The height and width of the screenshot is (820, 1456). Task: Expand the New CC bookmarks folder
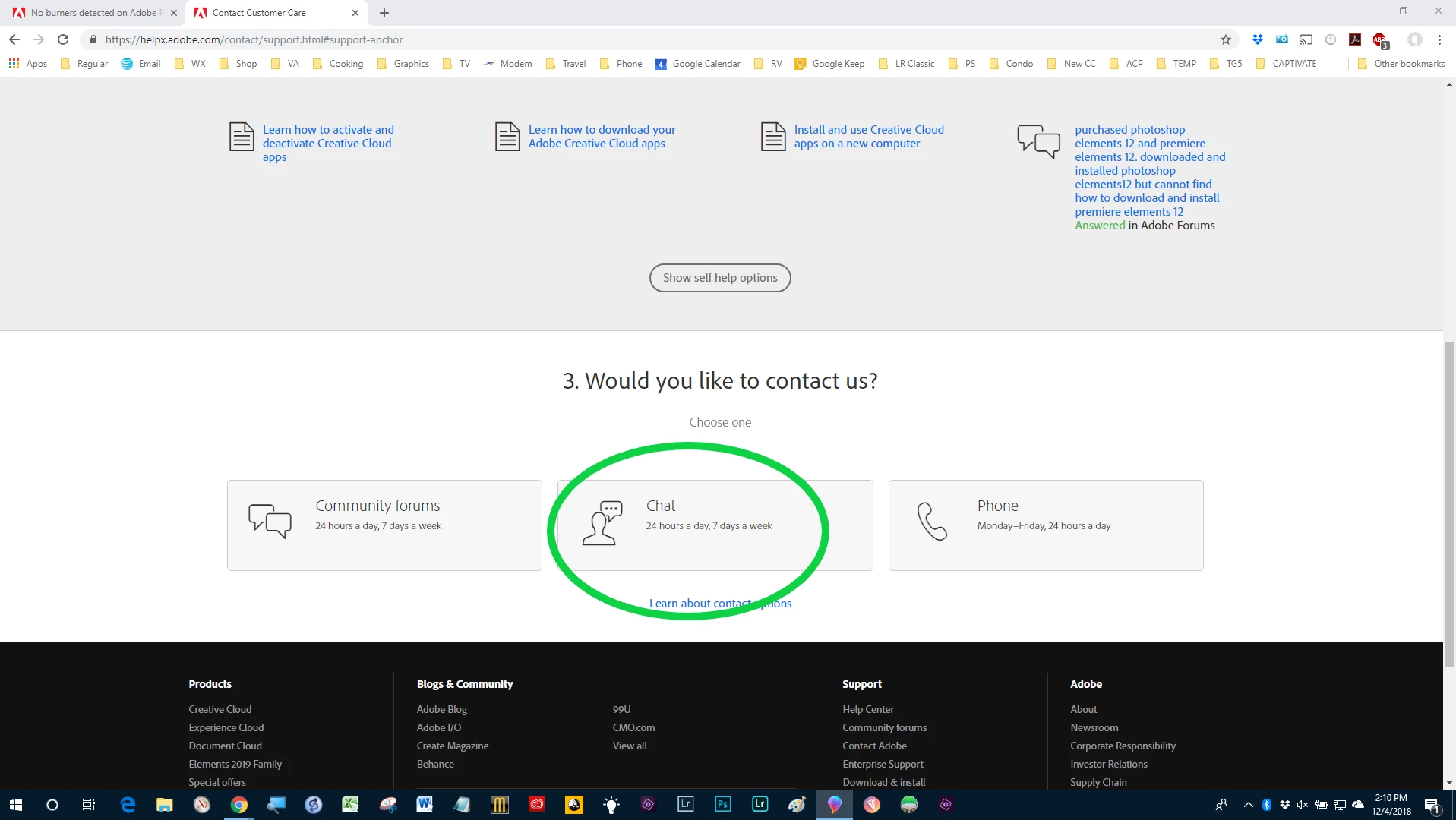[1071, 64]
